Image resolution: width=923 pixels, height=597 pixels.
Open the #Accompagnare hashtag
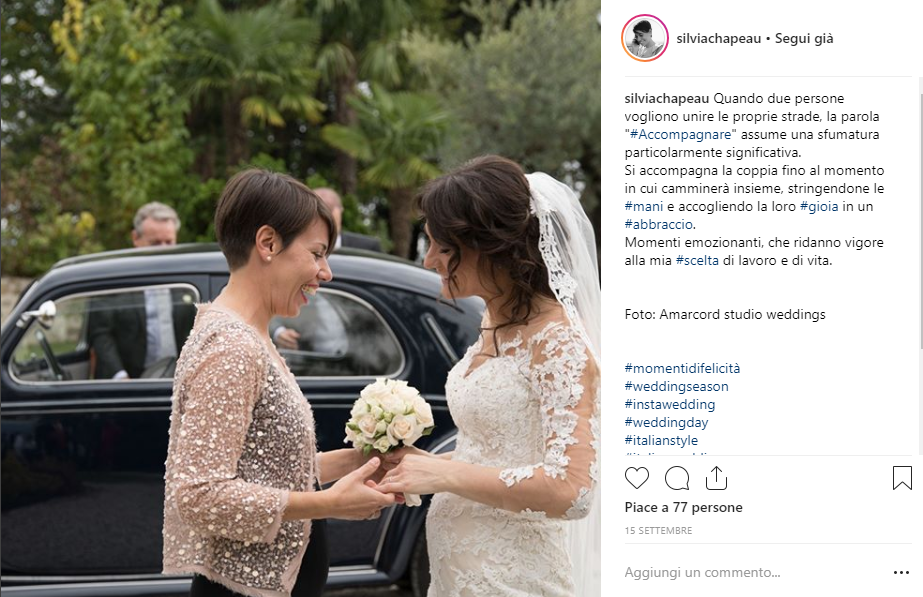tap(680, 135)
